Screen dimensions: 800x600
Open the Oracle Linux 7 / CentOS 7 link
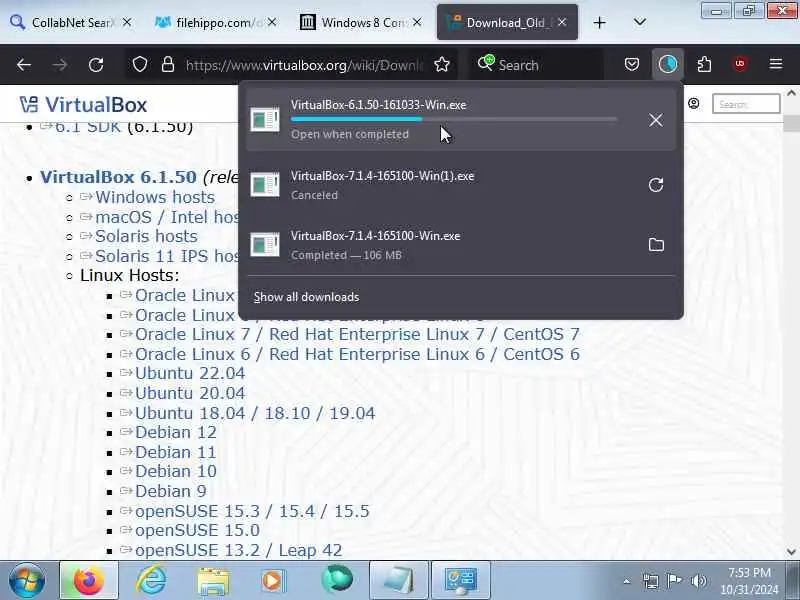357,334
